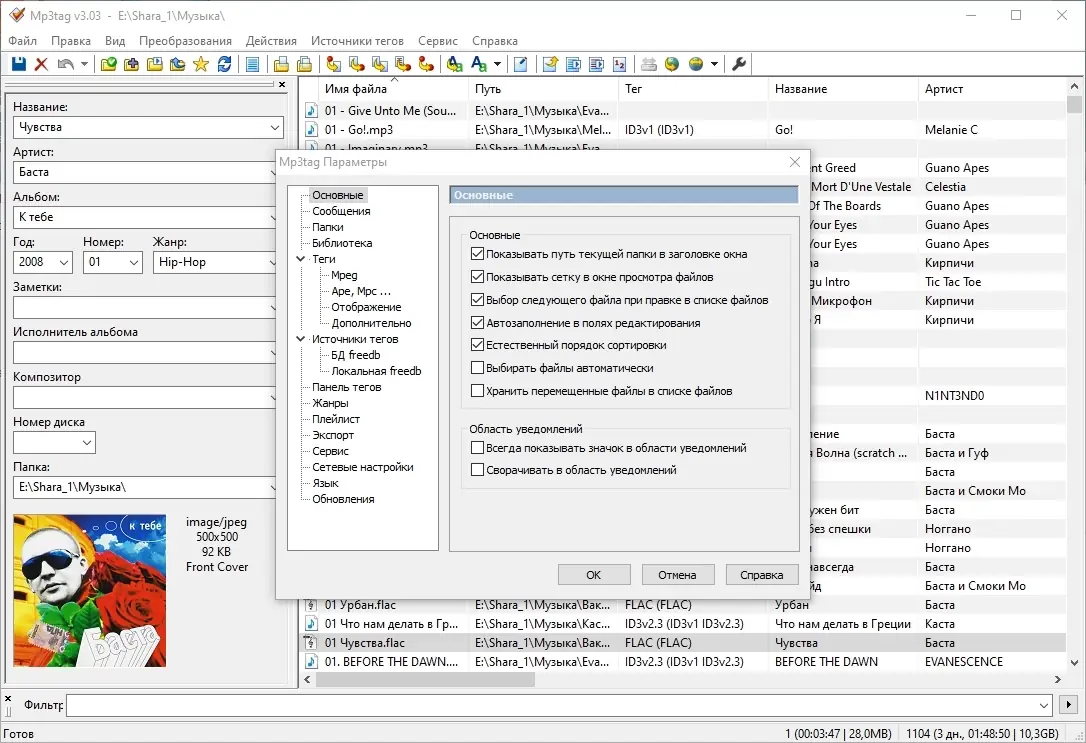Open the Year dropdown showing 2008
This screenshot has height=743, width=1086.
click(64, 263)
